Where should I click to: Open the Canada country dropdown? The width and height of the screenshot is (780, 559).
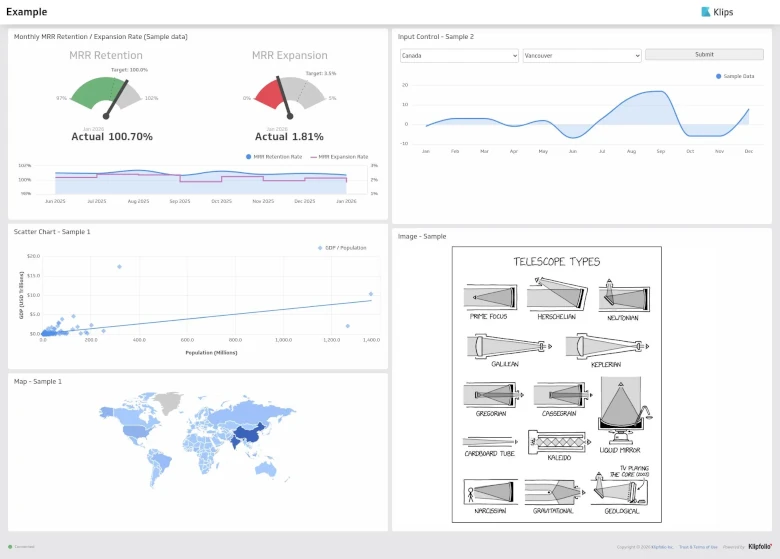click(459, 56)
